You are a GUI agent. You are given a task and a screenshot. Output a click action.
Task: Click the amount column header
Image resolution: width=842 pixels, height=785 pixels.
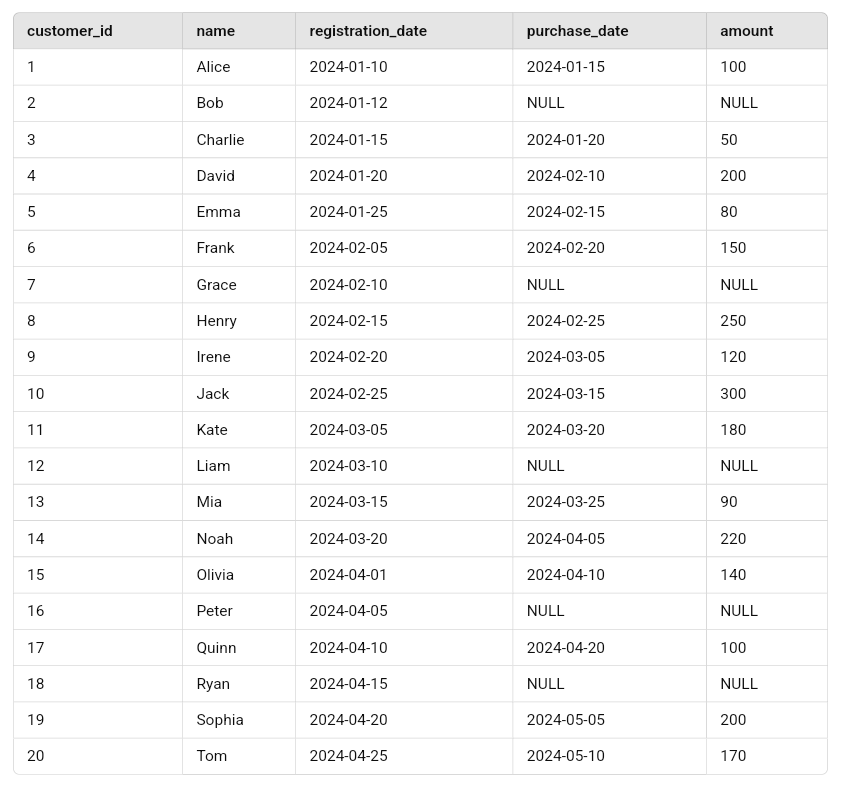(x=746, y=31)
